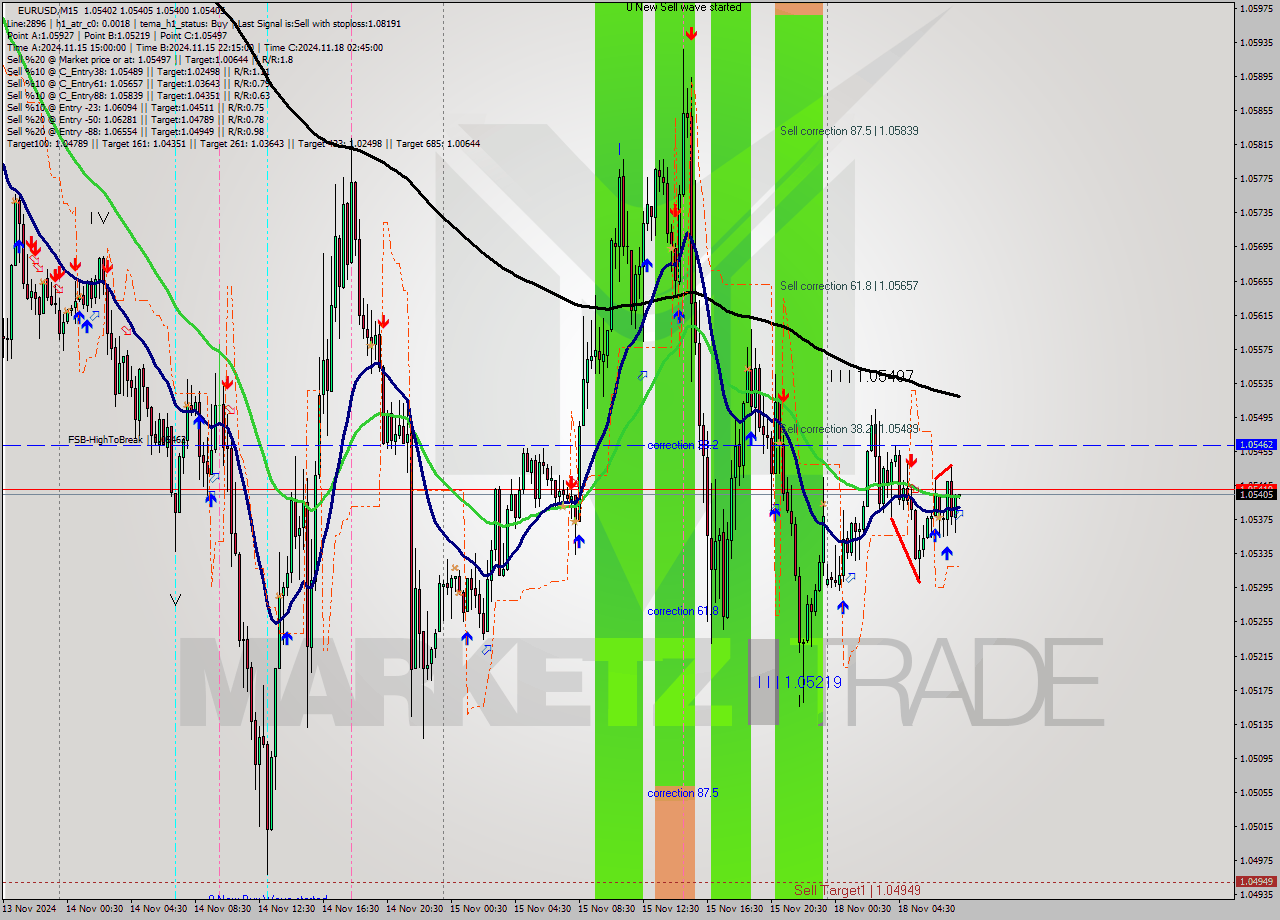This screenshot has width=1280, height=920.
Task: Click the red 1.04949 price axis tag
Action: pyautogui.click(x=1255, y=882)
